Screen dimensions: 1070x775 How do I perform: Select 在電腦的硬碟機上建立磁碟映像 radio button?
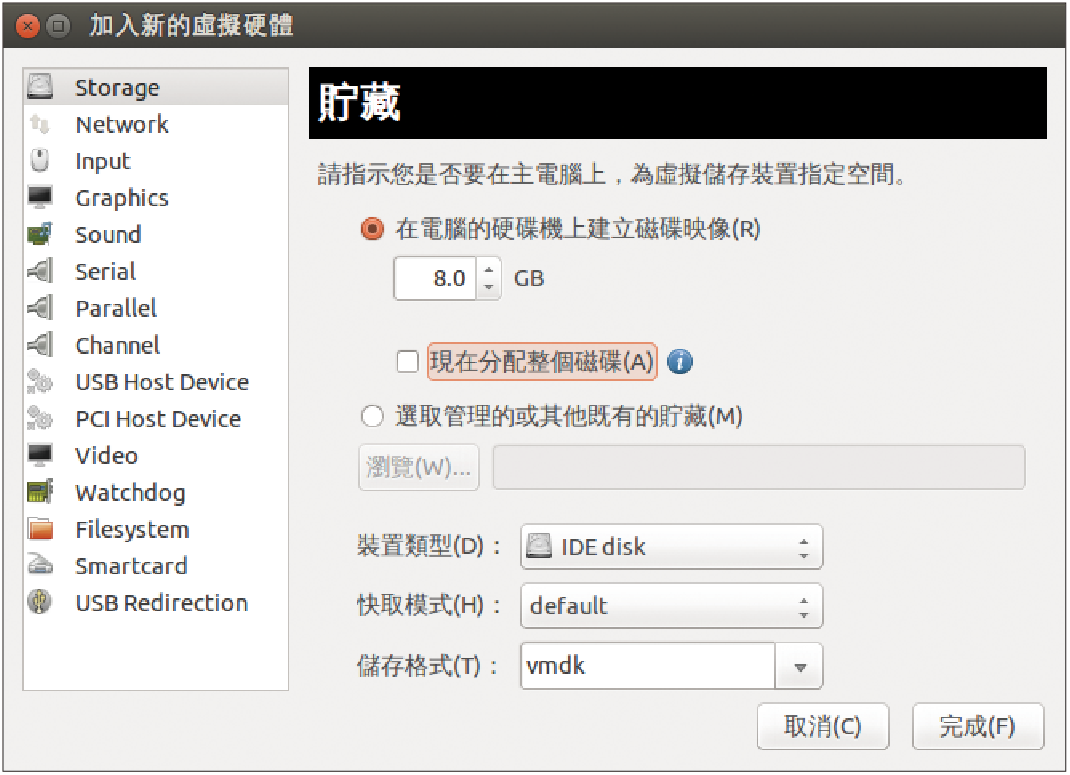pos(372,229)
